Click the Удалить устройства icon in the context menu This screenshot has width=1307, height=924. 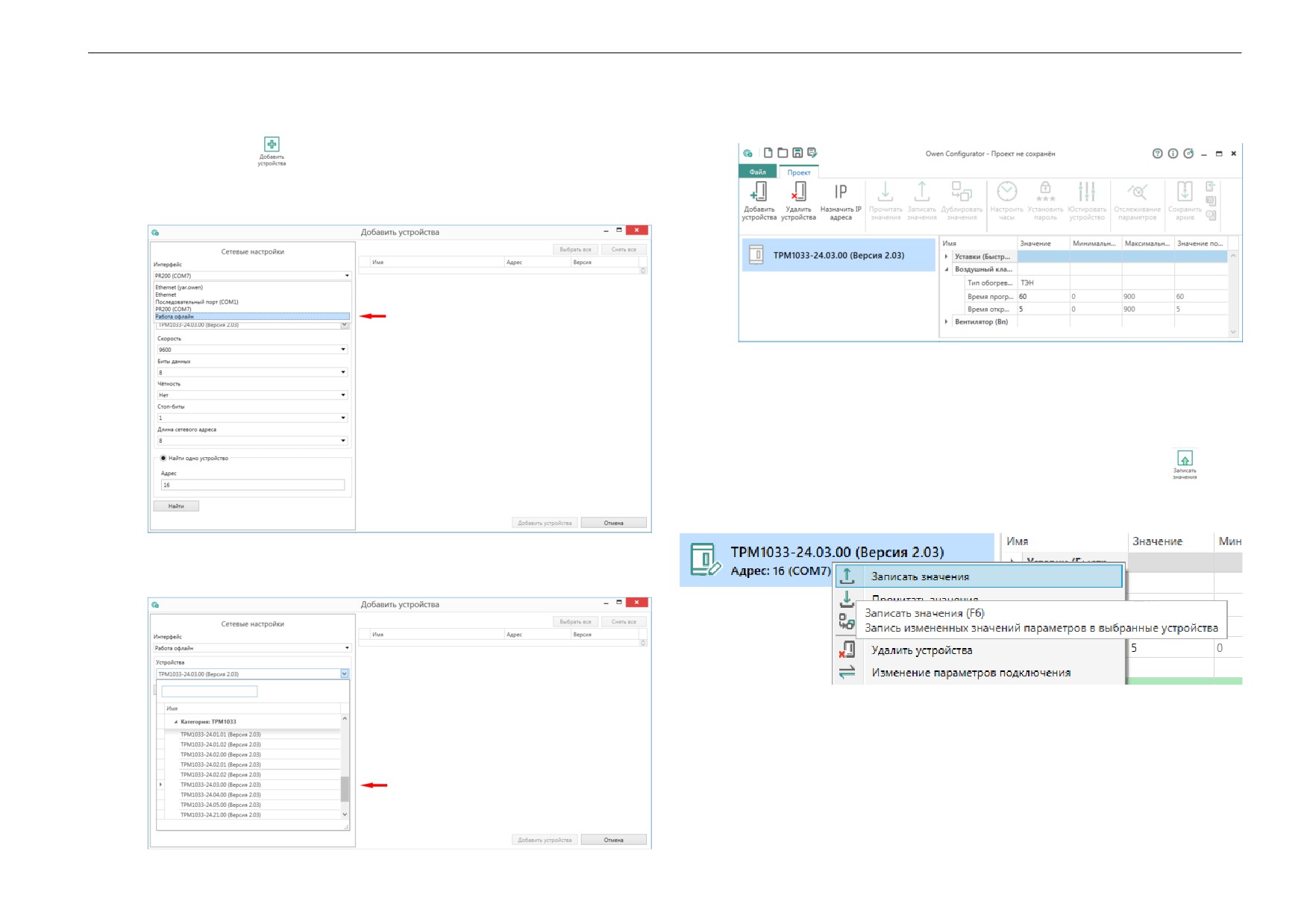click(847, 650)
